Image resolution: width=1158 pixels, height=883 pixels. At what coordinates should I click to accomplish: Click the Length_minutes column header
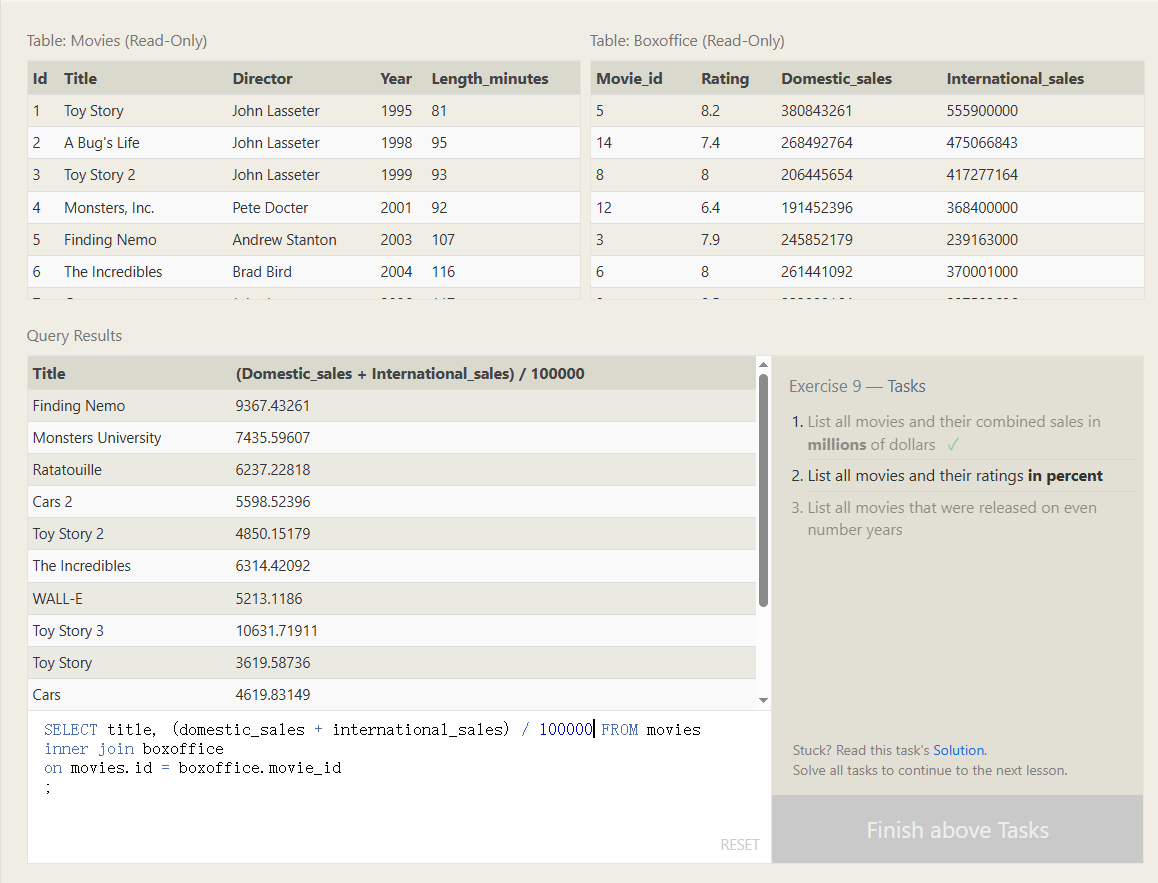pos(490,78)
